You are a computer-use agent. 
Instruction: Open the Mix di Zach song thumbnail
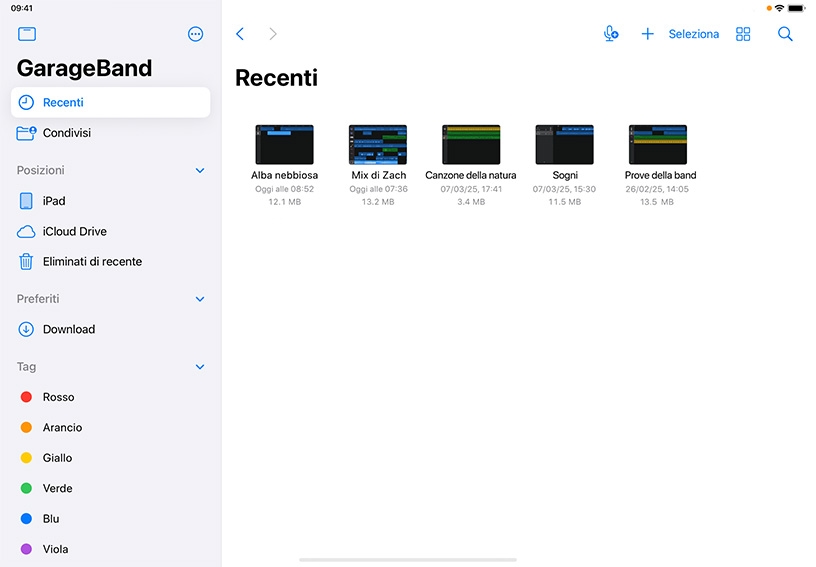point(378,145)
